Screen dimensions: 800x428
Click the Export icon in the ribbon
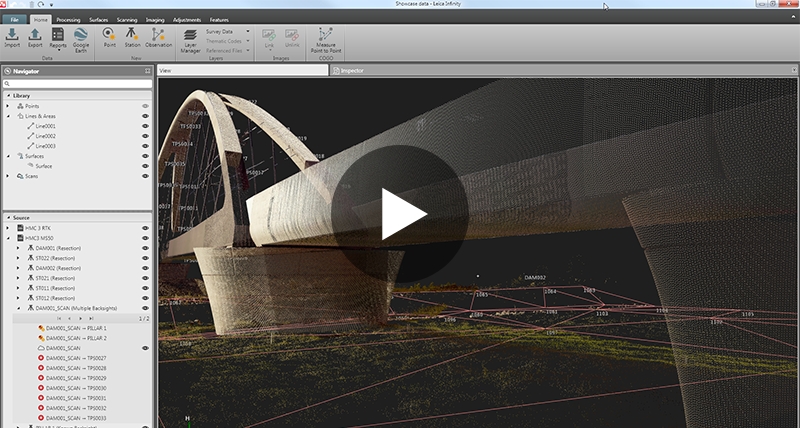click(x=36, y=36)
